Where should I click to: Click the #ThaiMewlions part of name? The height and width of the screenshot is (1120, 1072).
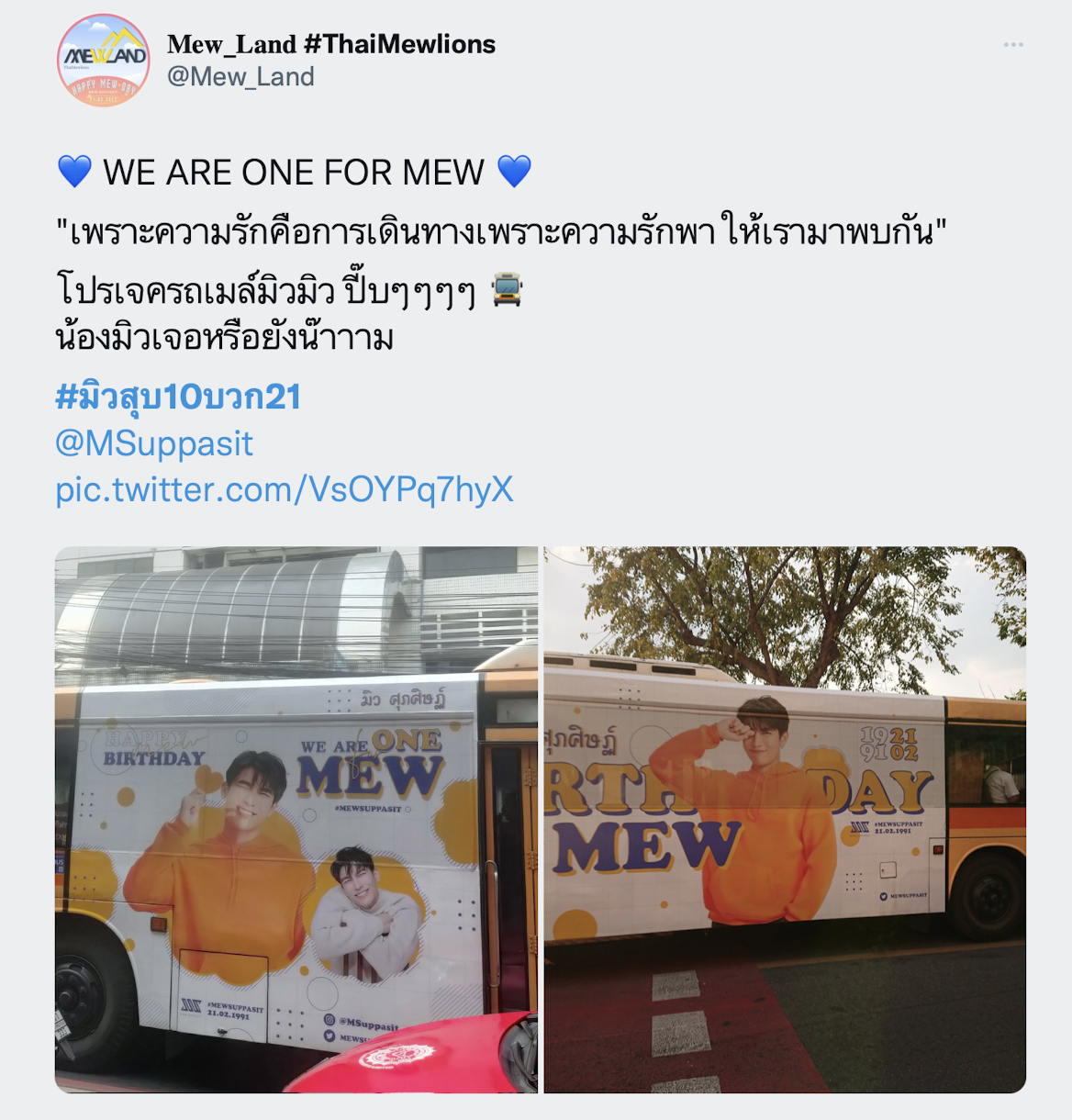pyautogui.click(x=399, y=44)
